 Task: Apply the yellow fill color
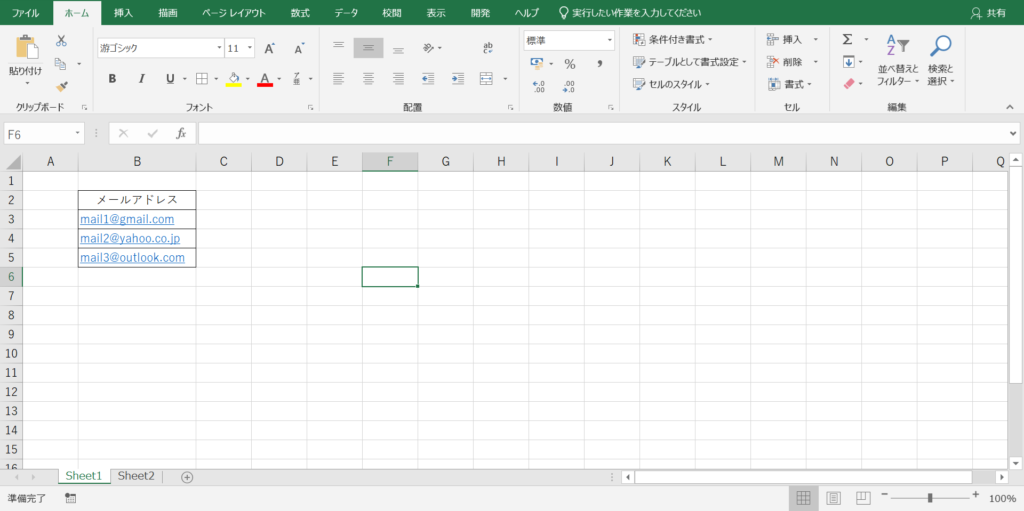tap(233, 79)
